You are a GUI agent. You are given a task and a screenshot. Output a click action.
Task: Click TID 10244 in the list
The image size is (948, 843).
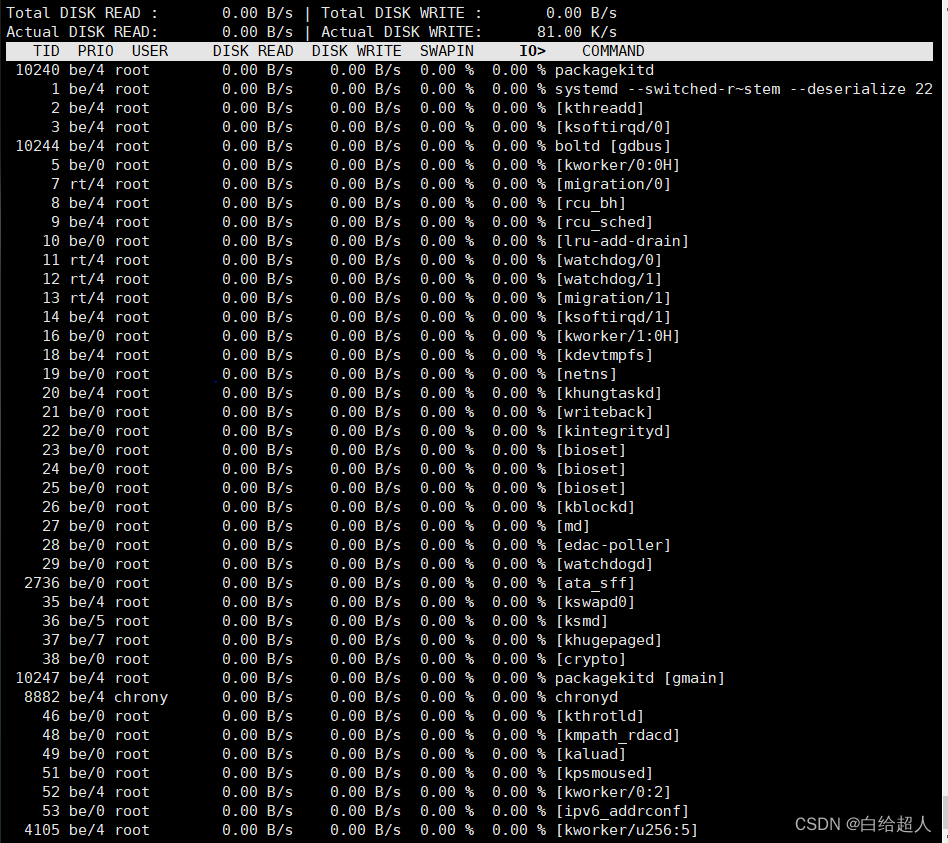[37, 146]
